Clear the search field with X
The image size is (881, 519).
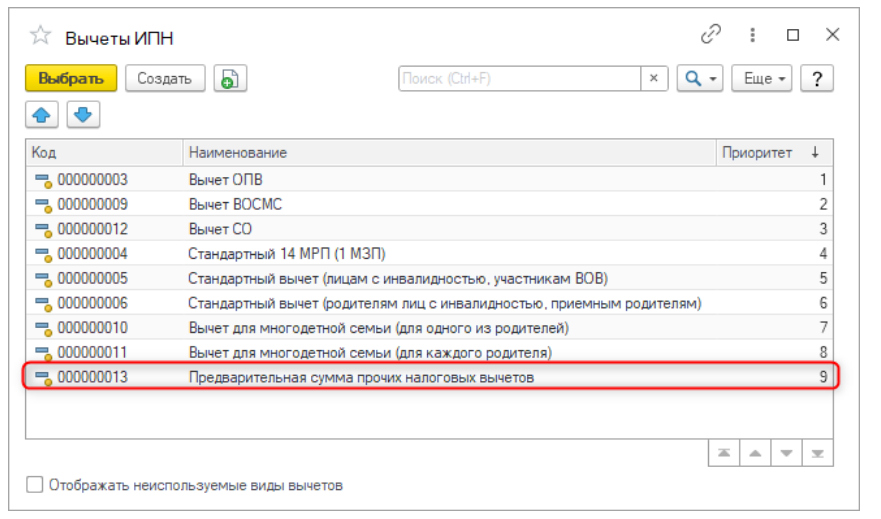(654, 79)
